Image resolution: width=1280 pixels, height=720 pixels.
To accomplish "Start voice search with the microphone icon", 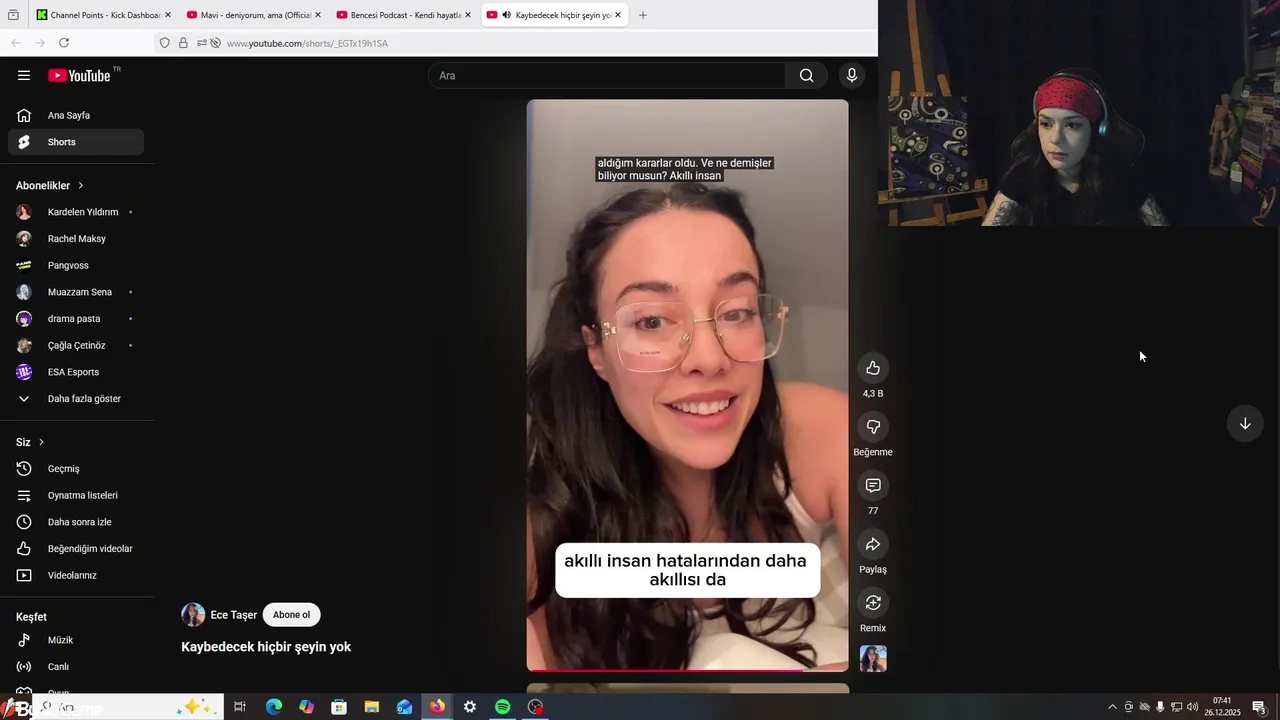I will [x=852, y=75].
